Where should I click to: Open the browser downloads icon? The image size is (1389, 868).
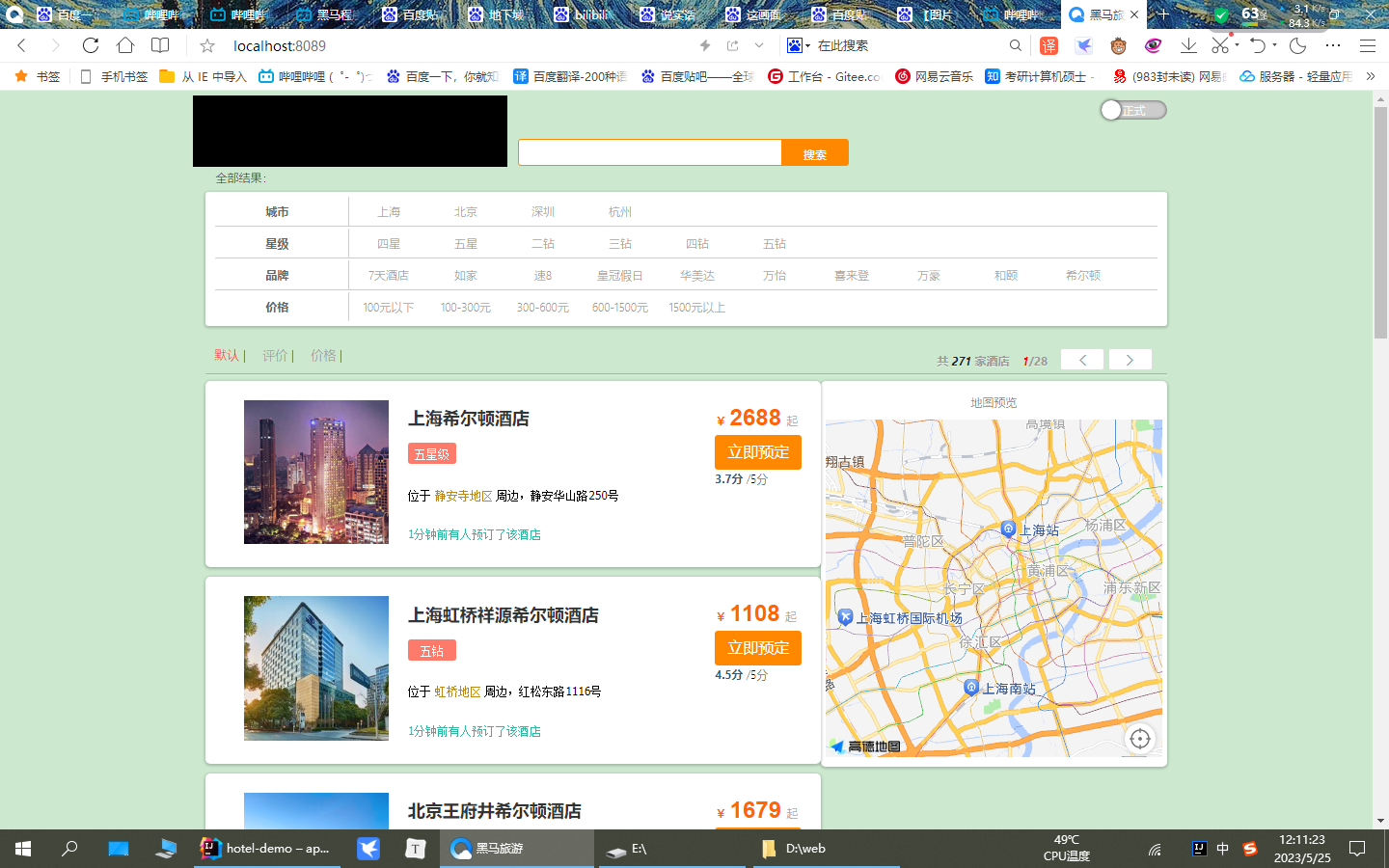[1188, 45]
